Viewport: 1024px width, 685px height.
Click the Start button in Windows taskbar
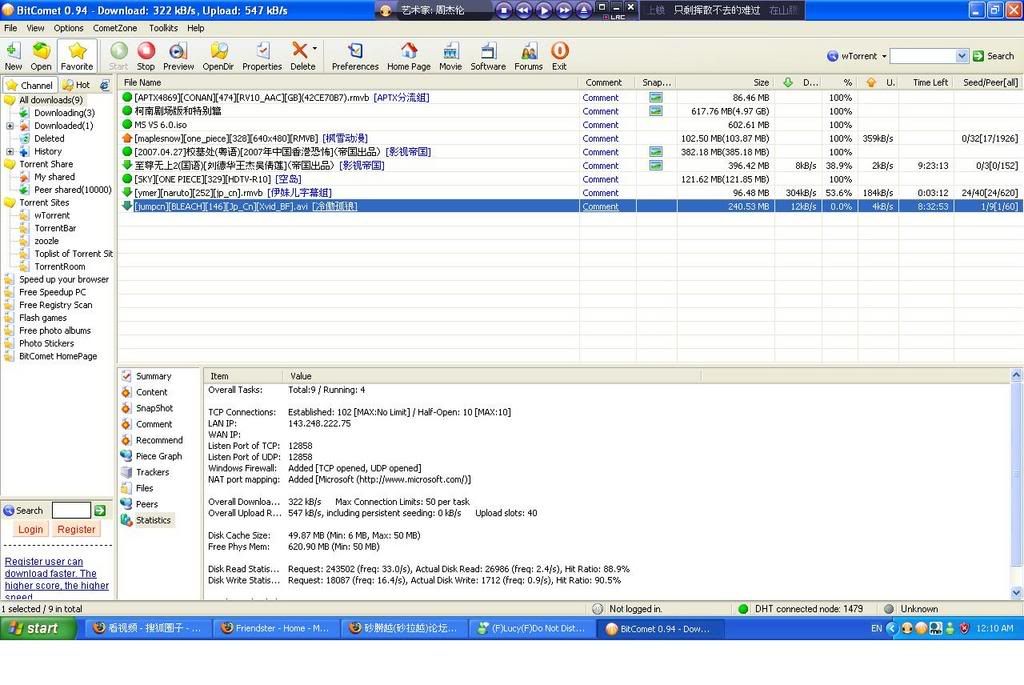[x=38, y=628]
